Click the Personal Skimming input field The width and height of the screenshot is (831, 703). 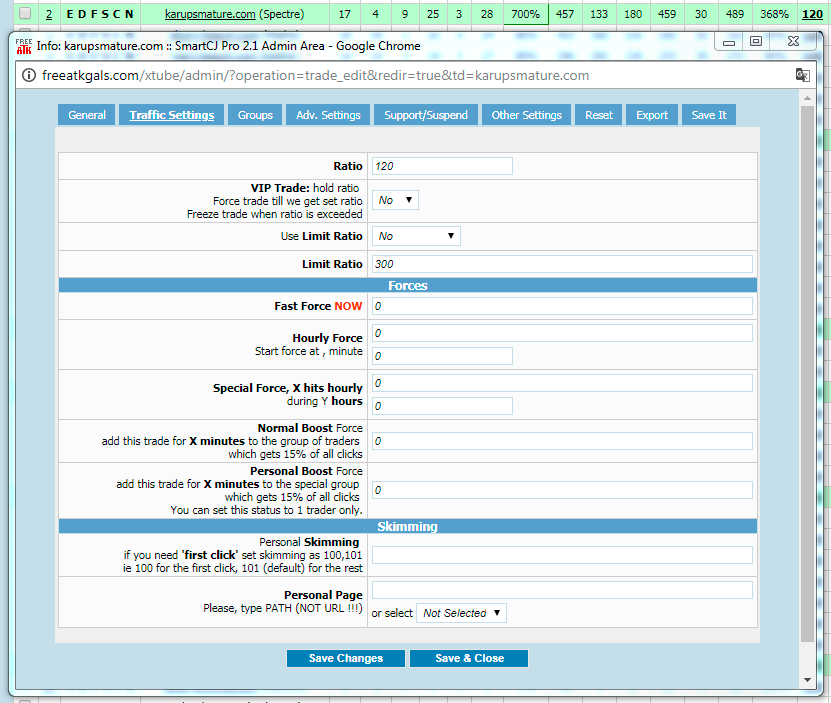(562, 555)
